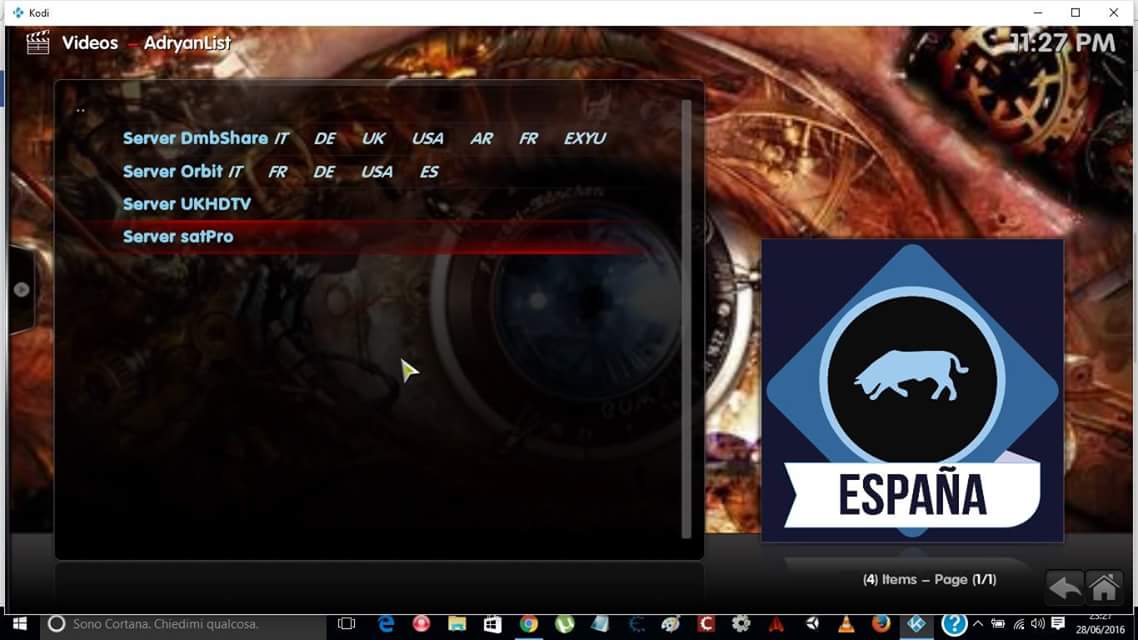1138x640 pixels.
Task: Open VLC media player in taskbar
Action: click(847, 624)
